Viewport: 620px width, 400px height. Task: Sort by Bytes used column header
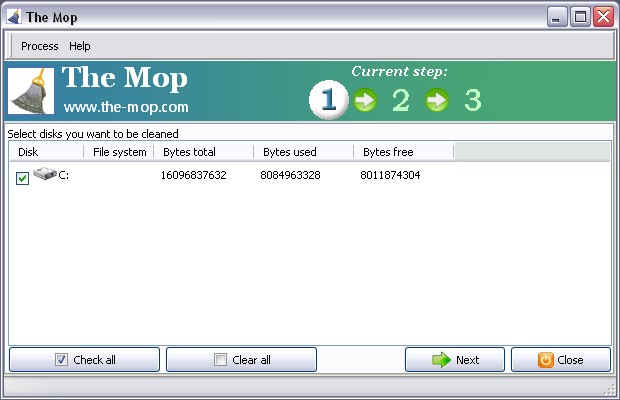pyautogui.click(x=303, y=152)
